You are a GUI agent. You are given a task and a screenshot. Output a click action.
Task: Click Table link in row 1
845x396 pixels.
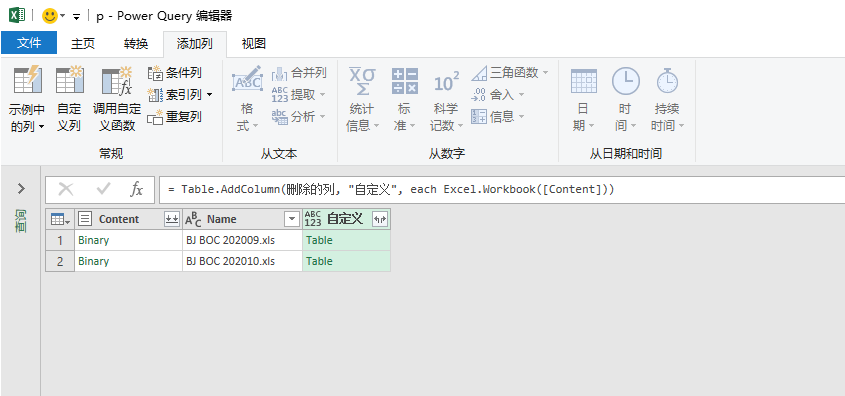[x=319, y=240]
